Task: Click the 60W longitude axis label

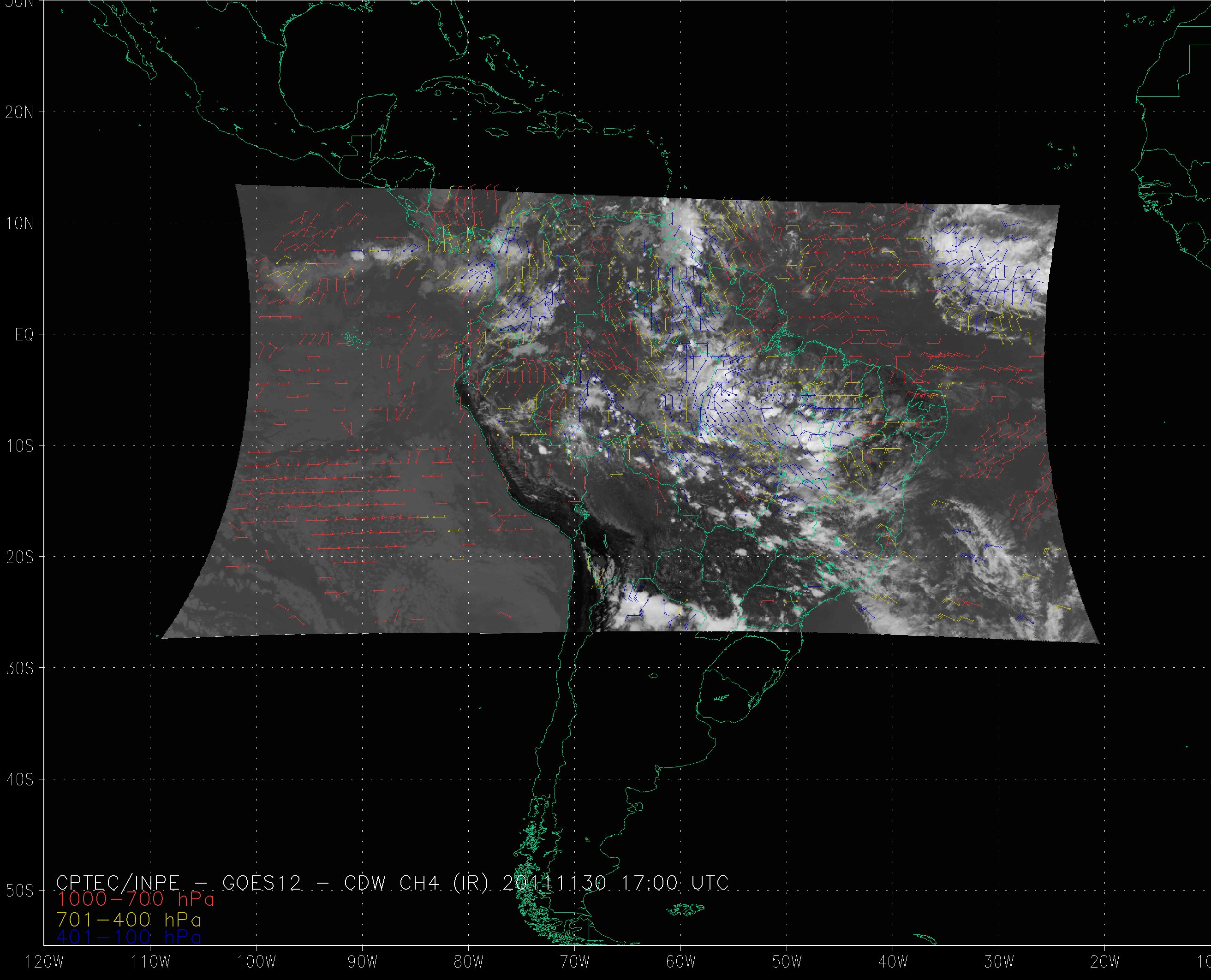Action: 680,962
